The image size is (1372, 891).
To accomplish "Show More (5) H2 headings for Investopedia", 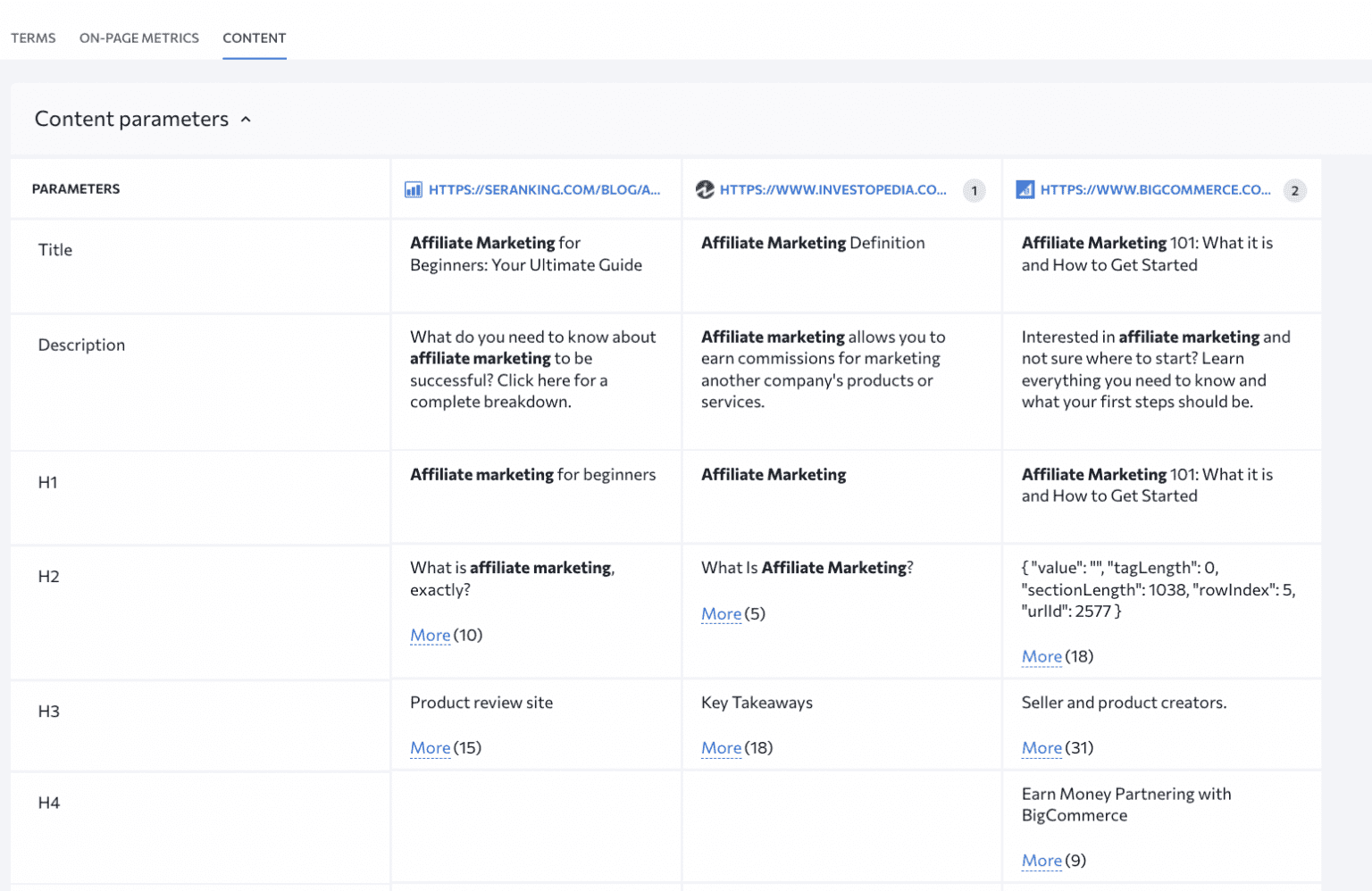I will coord(721,613).
